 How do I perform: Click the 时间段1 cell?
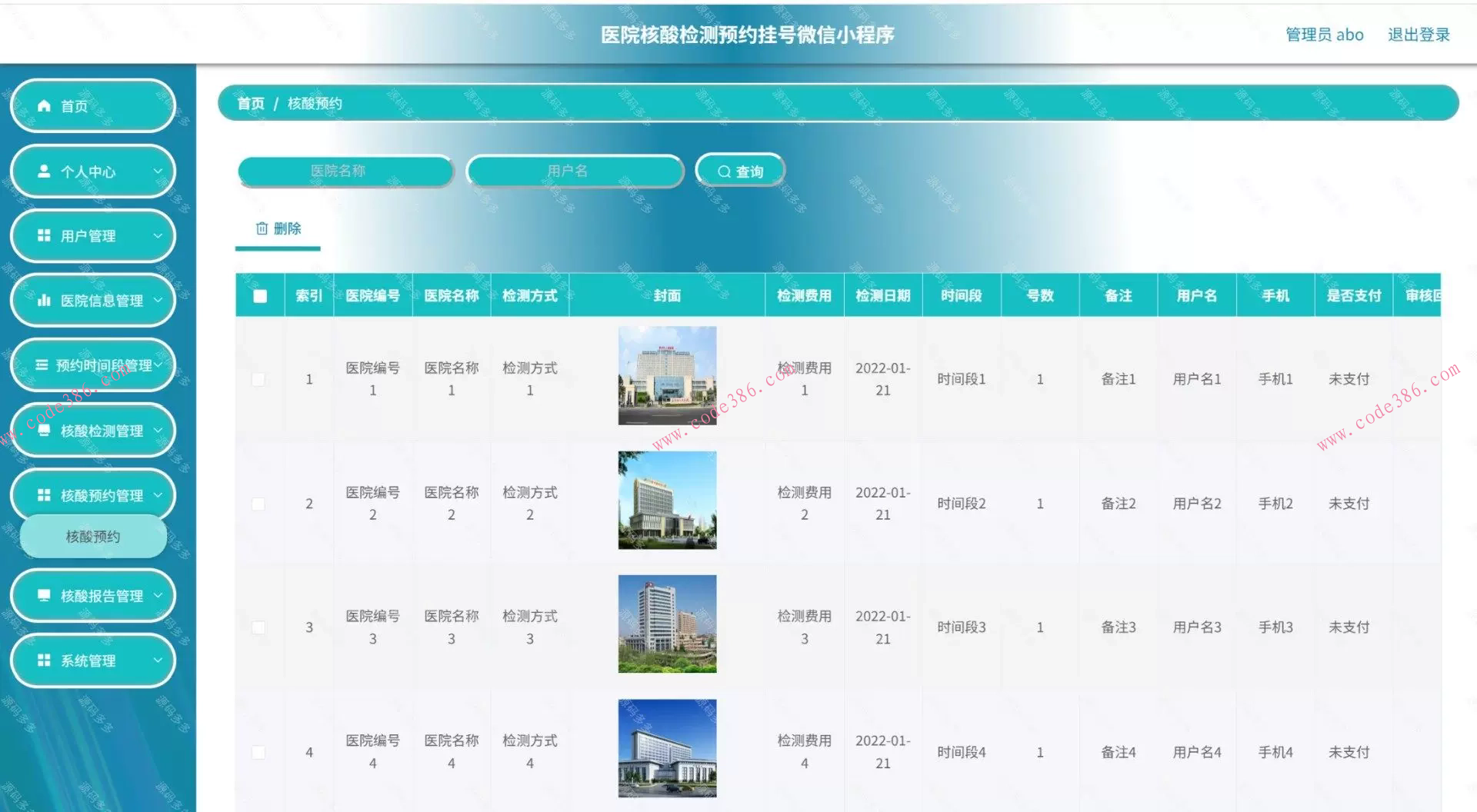[962, 379]
